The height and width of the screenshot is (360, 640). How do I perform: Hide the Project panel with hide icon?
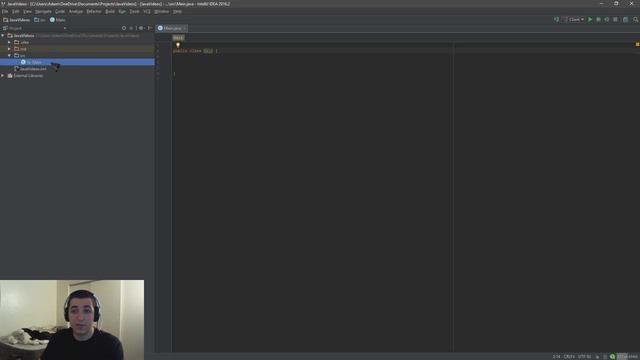[149, 28]
